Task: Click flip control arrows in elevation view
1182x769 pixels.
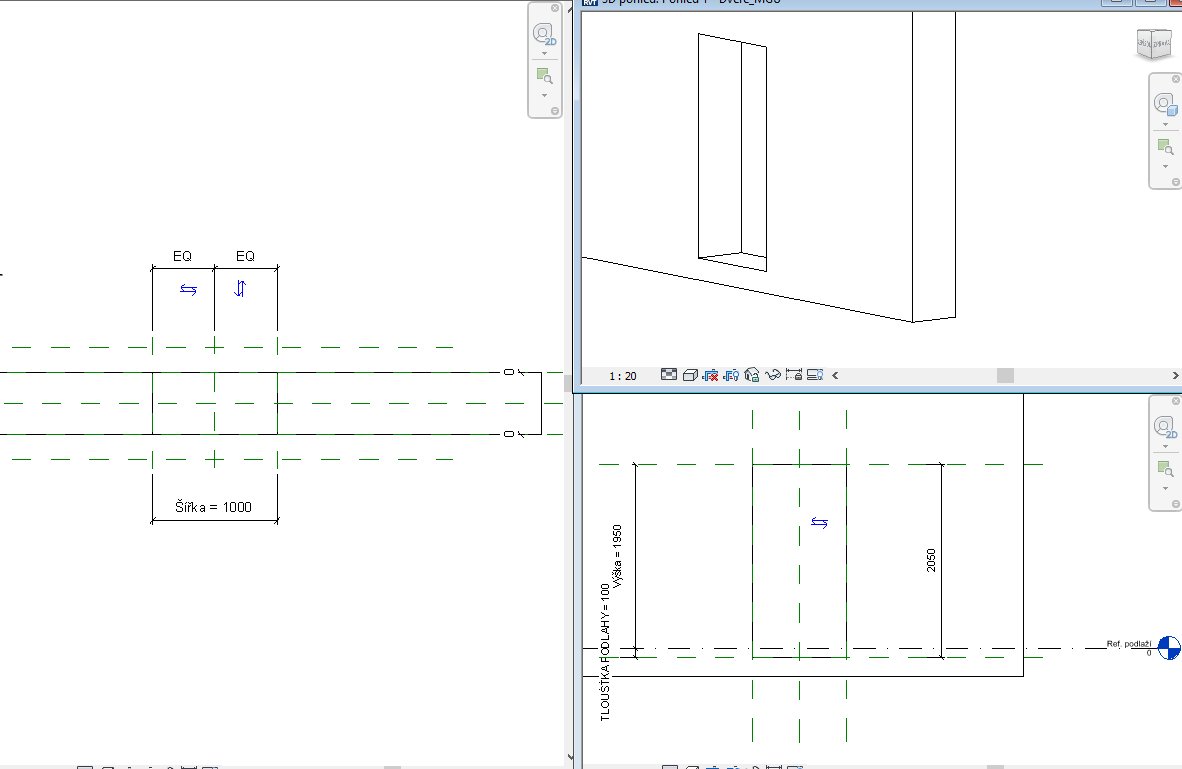Action: (x=819, y=522)
